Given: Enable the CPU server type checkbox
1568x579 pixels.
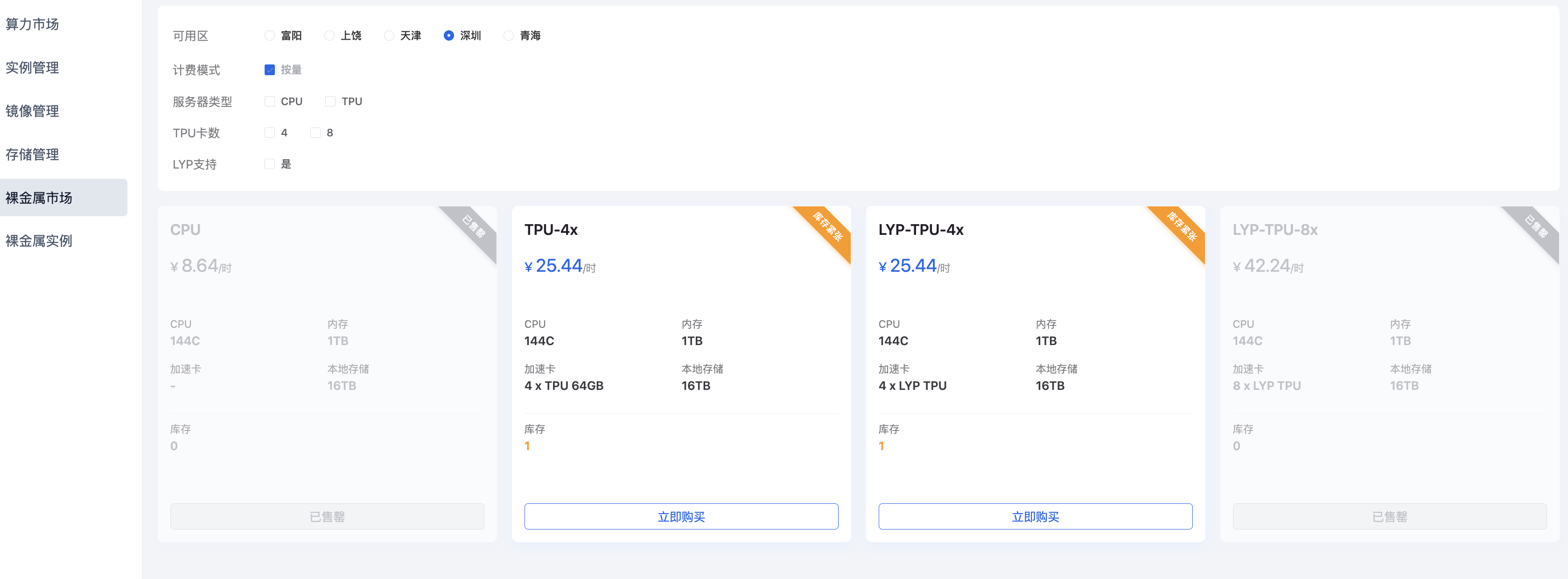Looking at the screenshot, I should (270, 102).
